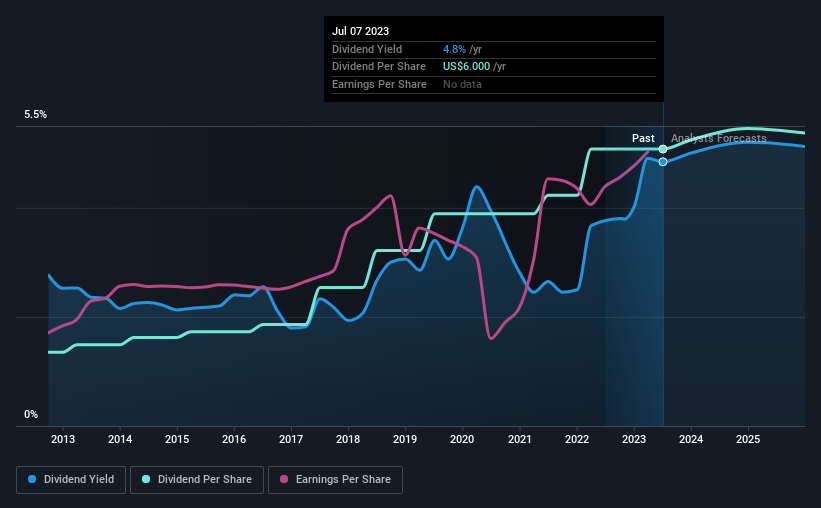821x508 pixels.
Task: Click the teal Dividend Per Share legend dot
Action: tap(146, 479)
